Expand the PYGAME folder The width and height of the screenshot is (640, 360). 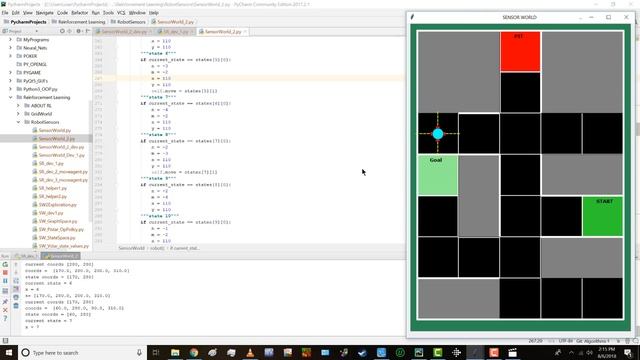[11, 73]
